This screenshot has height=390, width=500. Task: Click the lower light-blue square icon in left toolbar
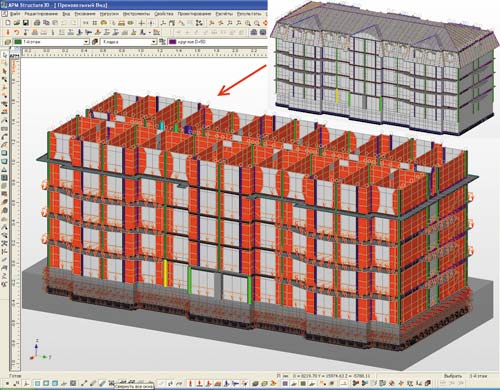pos(4,161)
